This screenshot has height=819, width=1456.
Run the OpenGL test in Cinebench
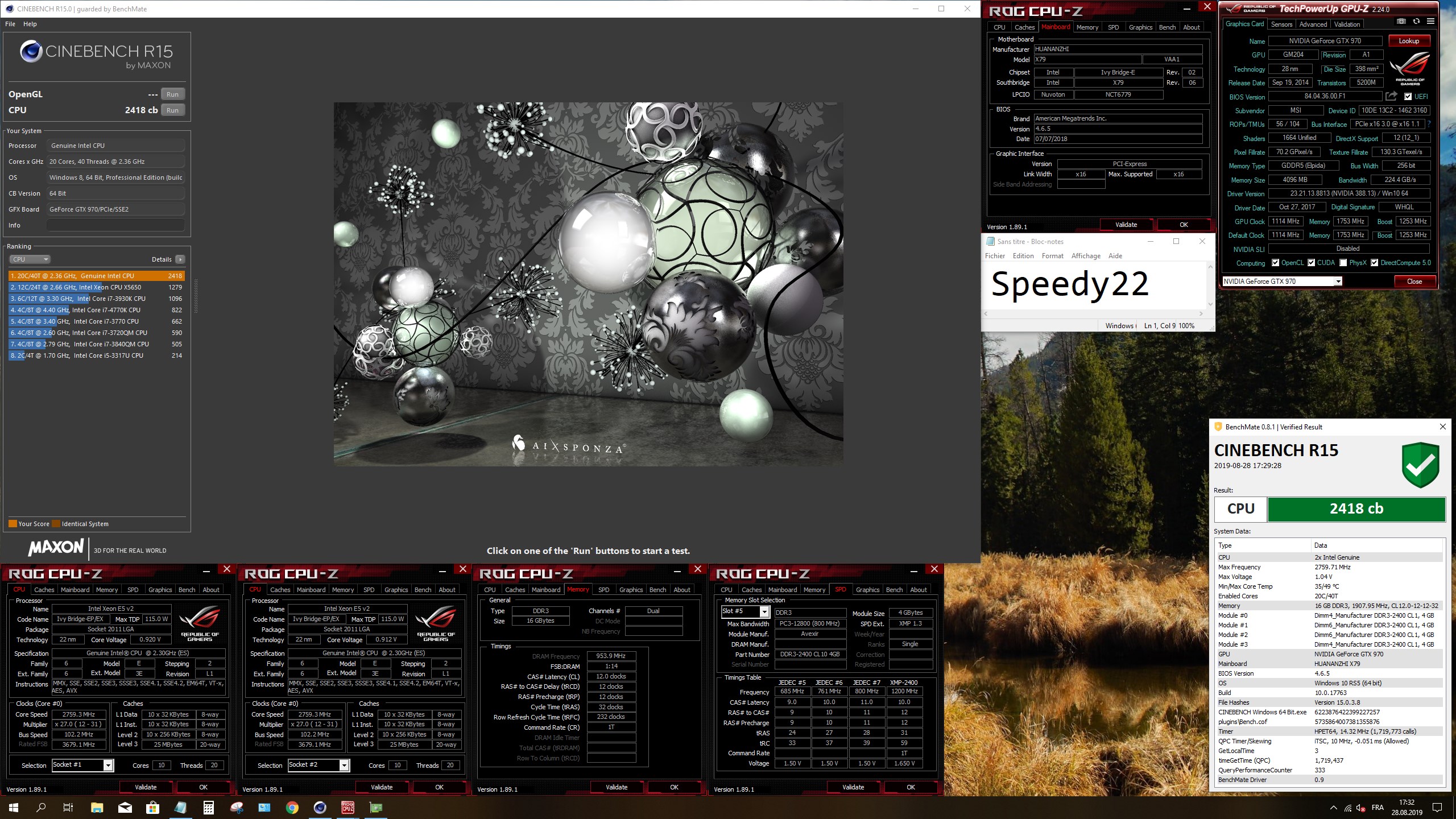click(x=173, y=94)
